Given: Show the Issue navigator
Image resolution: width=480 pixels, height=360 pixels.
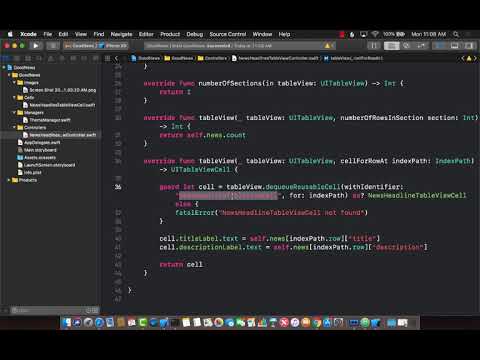Looking at the screenshot, I should 51,58.
